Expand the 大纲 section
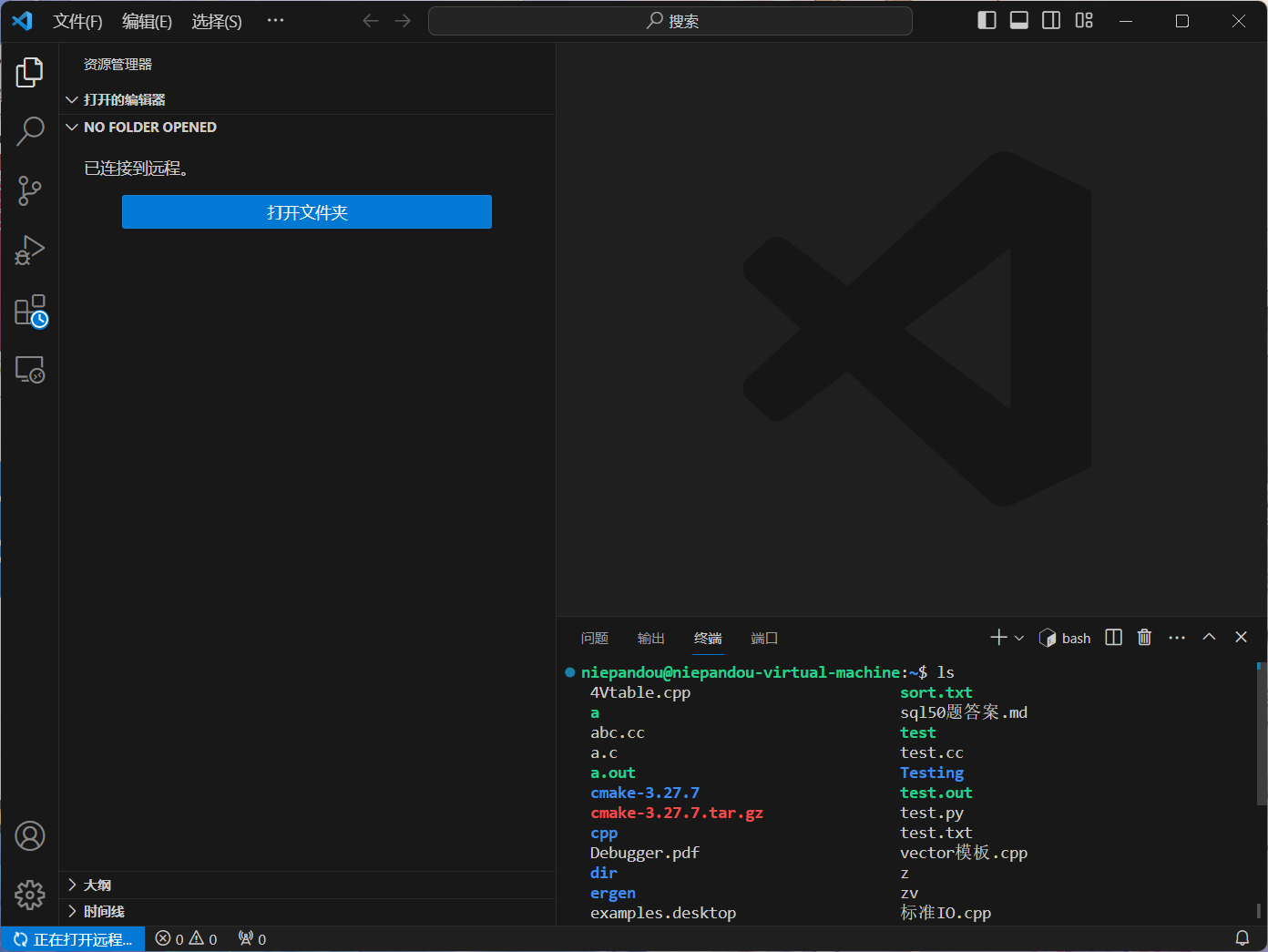Screen dimensions: 1268x952 click(x=307, y=885)
